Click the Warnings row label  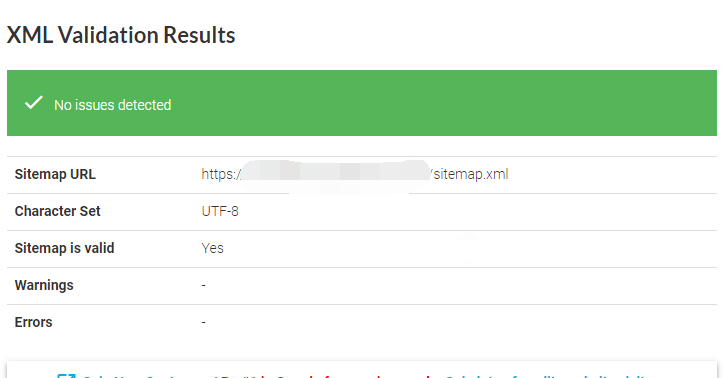click(44, 285)
